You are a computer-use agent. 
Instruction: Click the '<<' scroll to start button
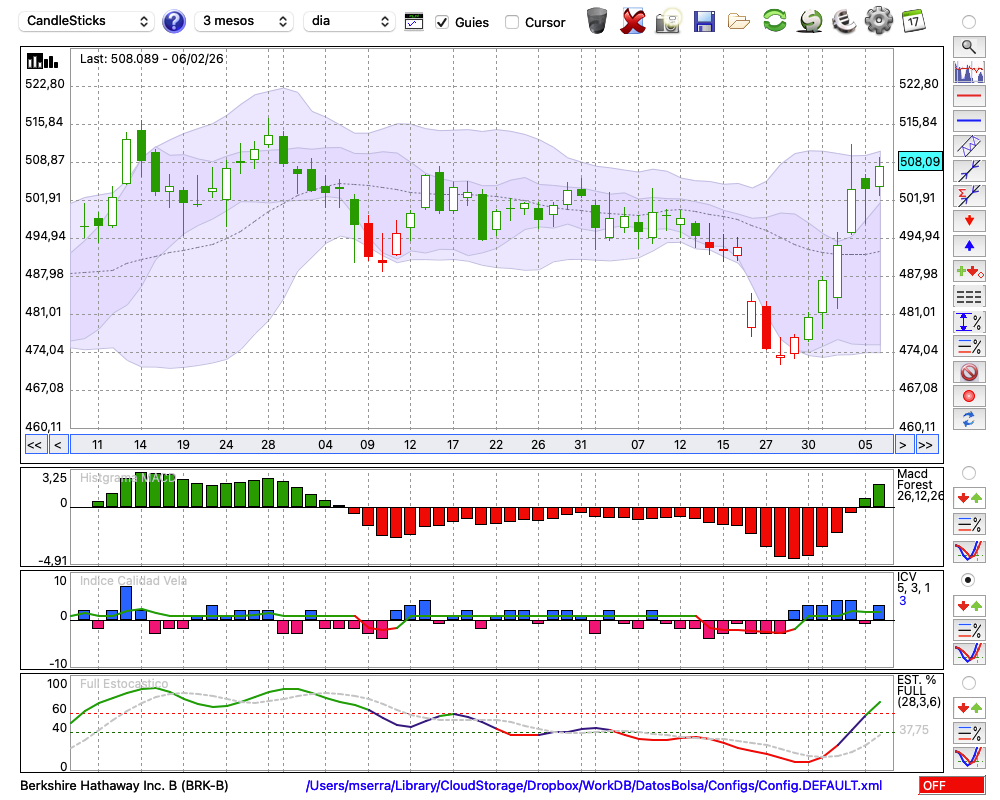[x=34, y=444]
